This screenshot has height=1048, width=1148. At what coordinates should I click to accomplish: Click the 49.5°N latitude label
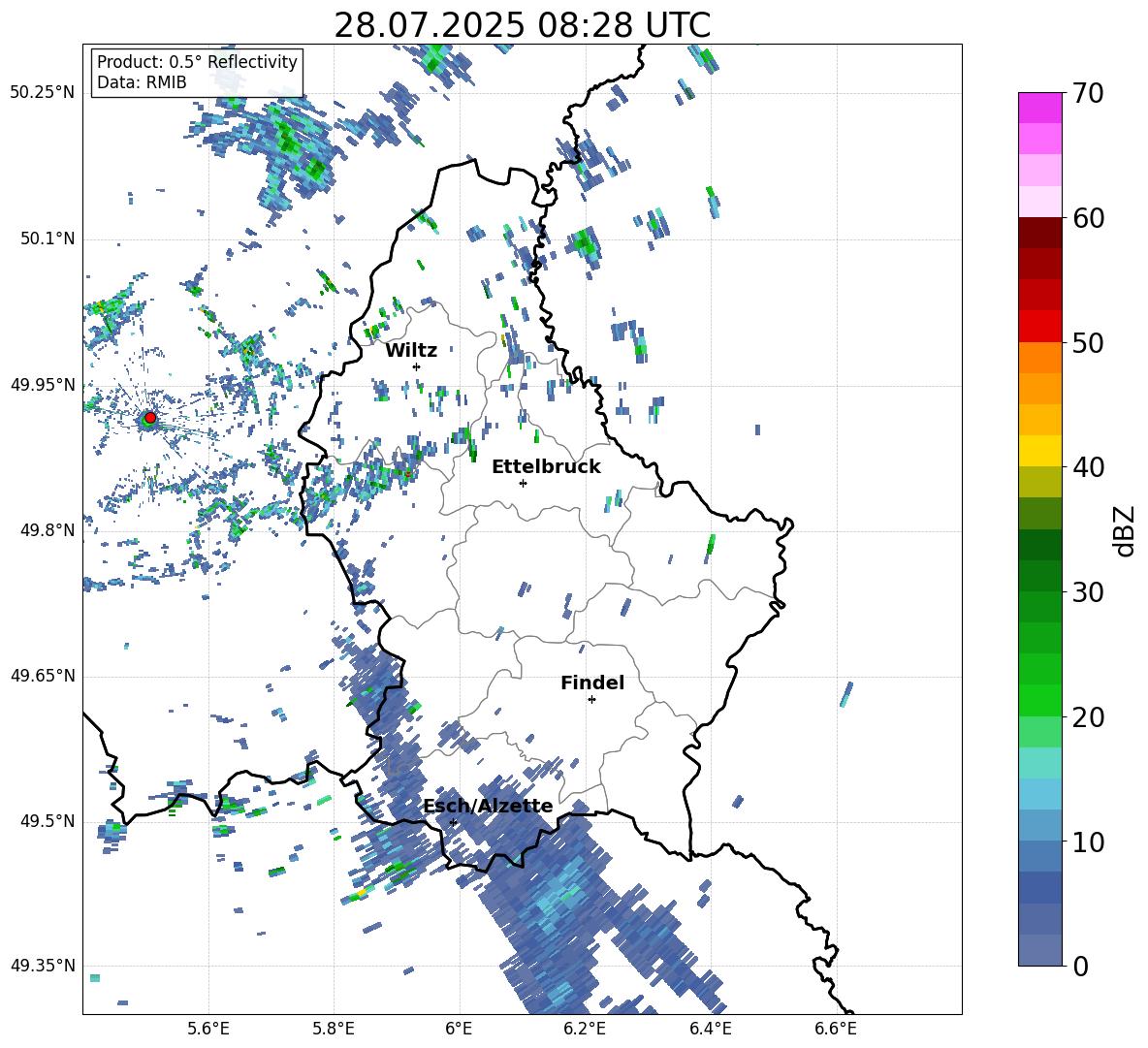[48, 821]
